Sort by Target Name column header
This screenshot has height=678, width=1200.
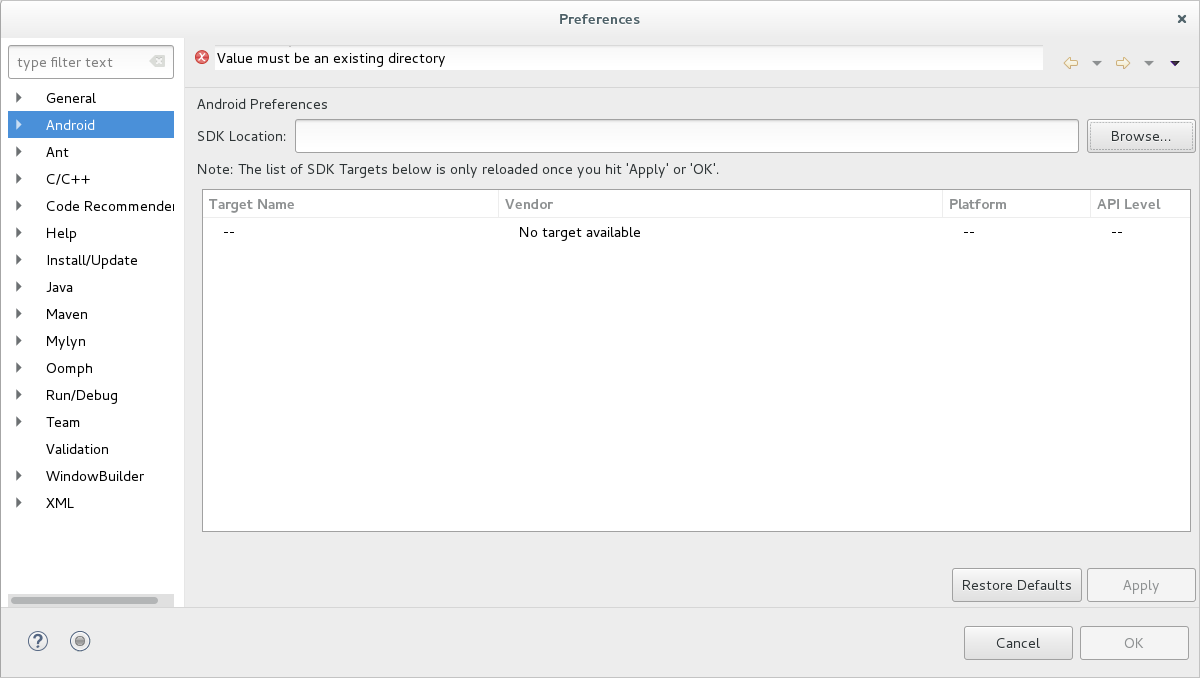[351, 204]
